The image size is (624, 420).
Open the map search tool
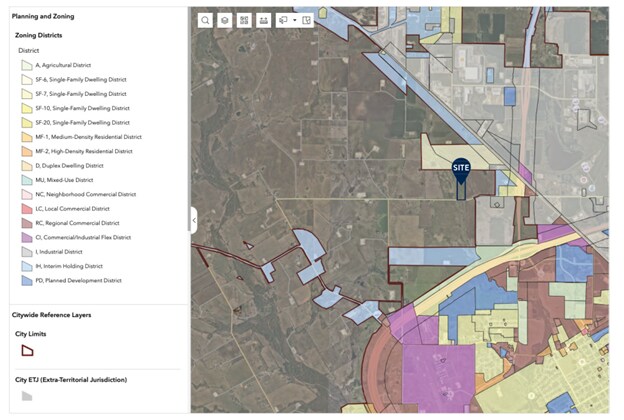point(205,20)
